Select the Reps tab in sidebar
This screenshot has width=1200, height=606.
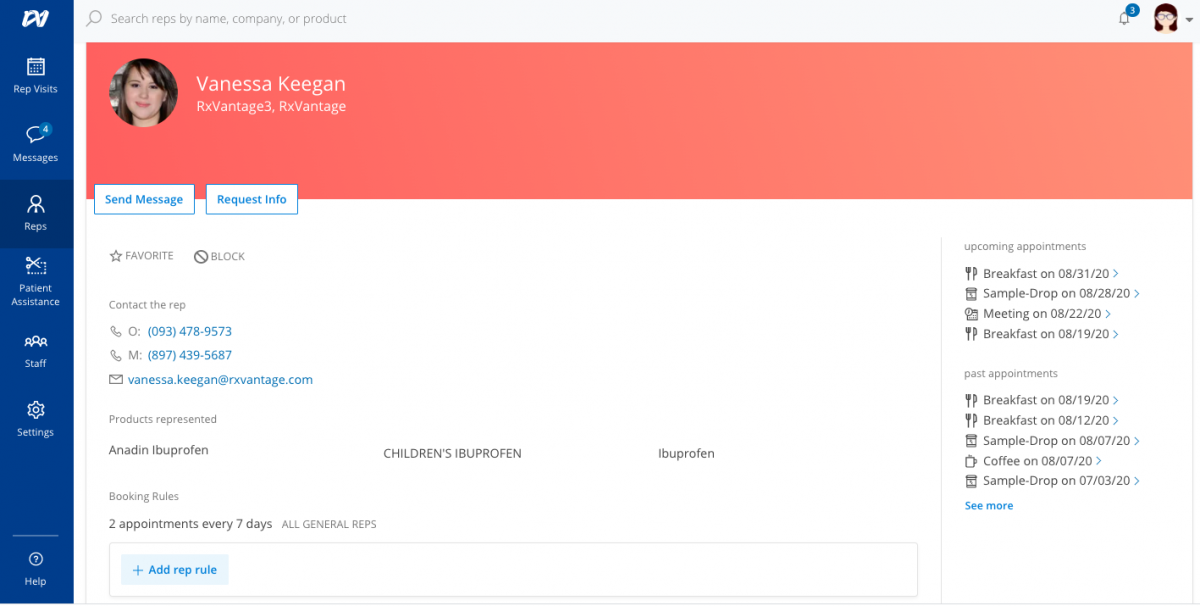pyautogui.click(x=36, y=213)
